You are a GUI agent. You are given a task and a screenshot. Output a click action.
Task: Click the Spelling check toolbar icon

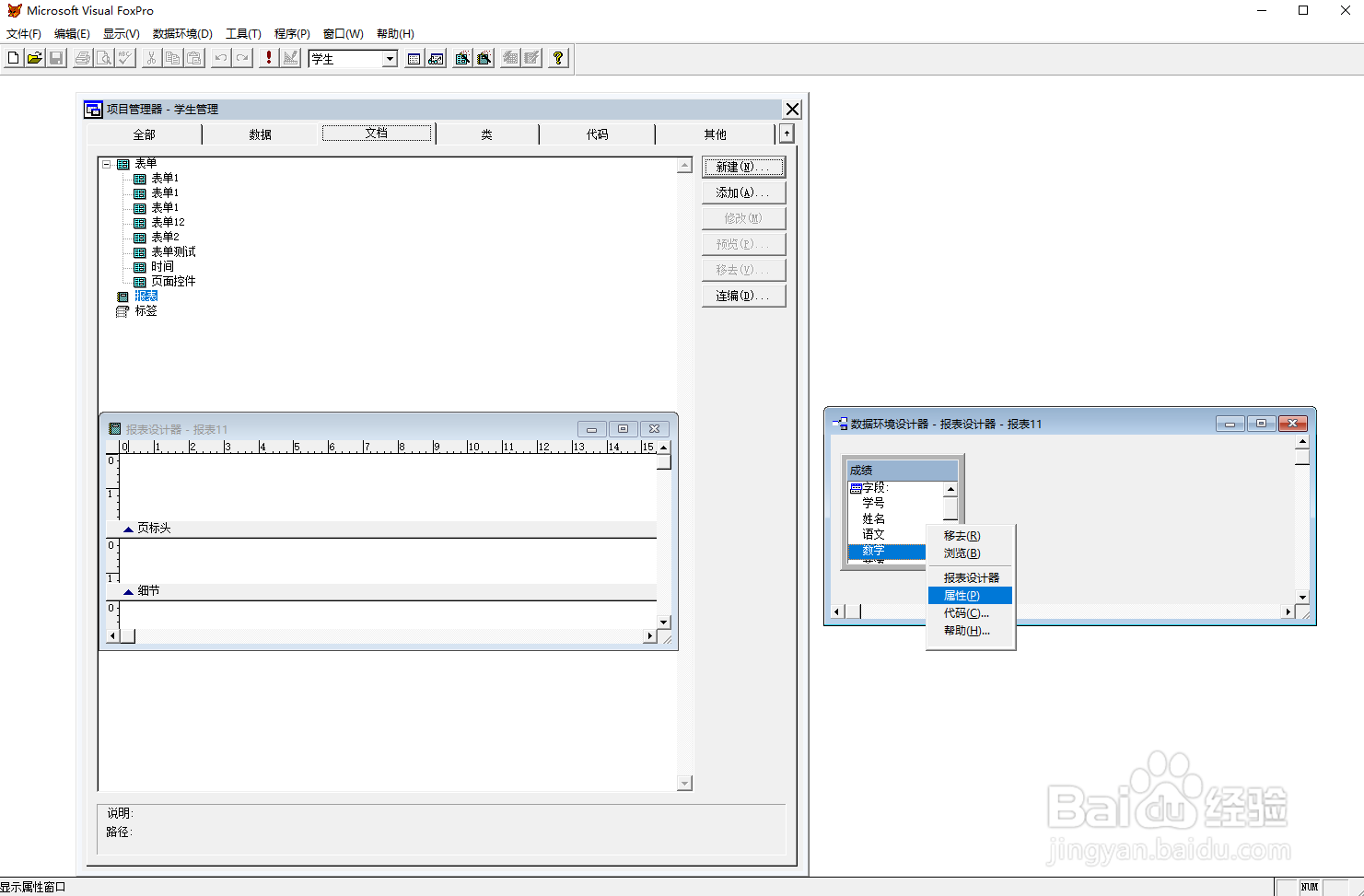pos(125,58)
